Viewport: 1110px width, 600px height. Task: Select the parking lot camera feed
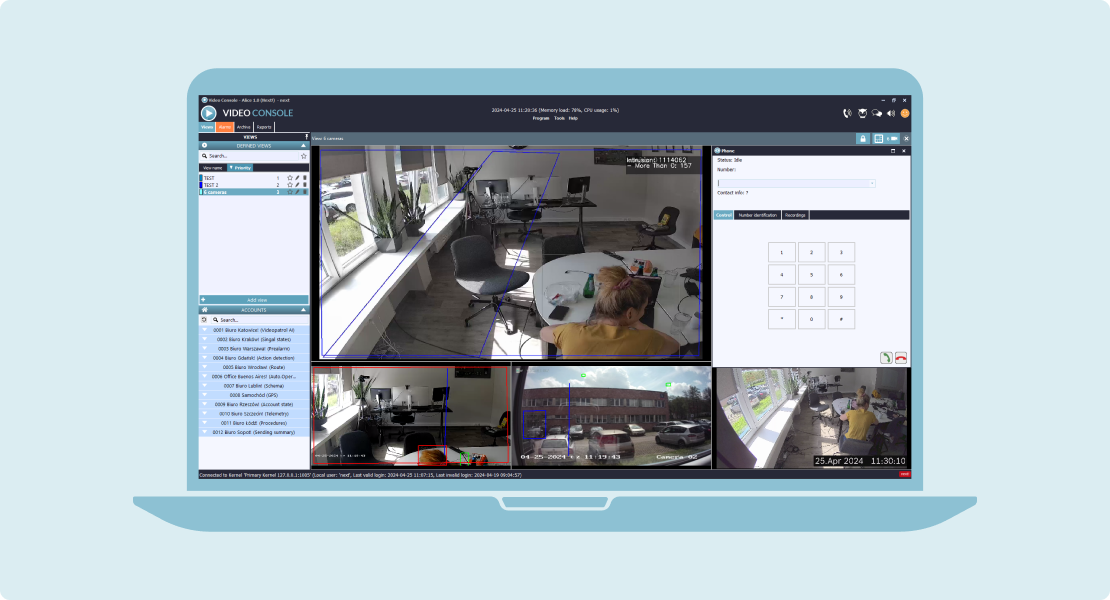(x=612, y=416)
